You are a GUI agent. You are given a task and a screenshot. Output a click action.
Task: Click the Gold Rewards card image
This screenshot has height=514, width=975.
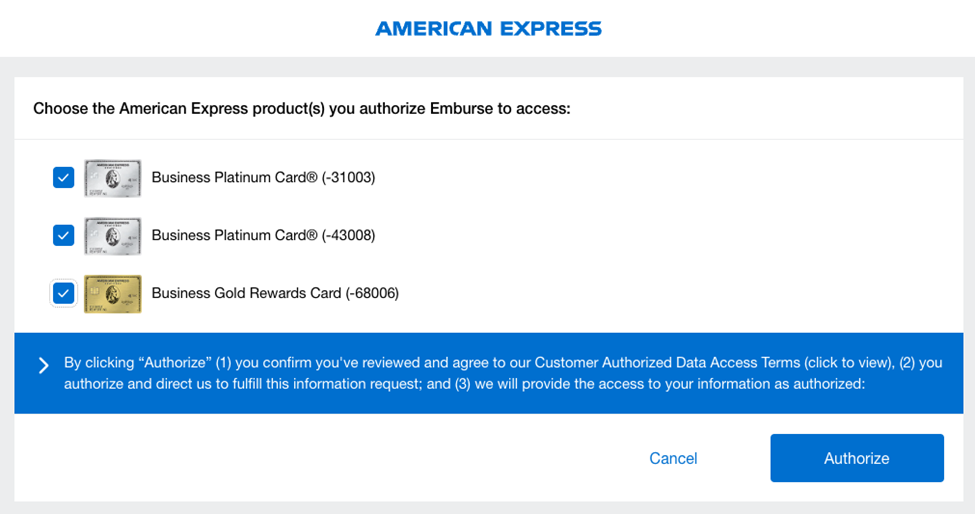[113, 294]
